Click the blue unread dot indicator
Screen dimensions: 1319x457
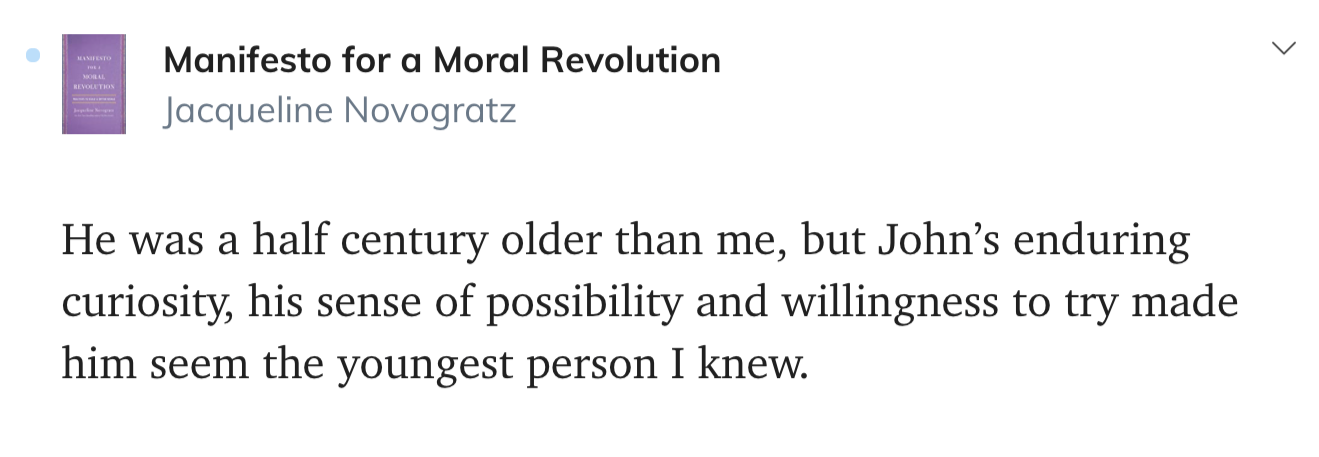pyautogui.click(x=33, y=55)
